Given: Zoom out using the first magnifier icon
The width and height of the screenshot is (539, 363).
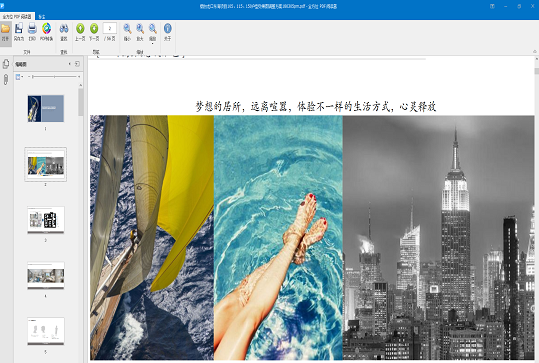Looking at the screenshot, I should [x=127, y=32].
